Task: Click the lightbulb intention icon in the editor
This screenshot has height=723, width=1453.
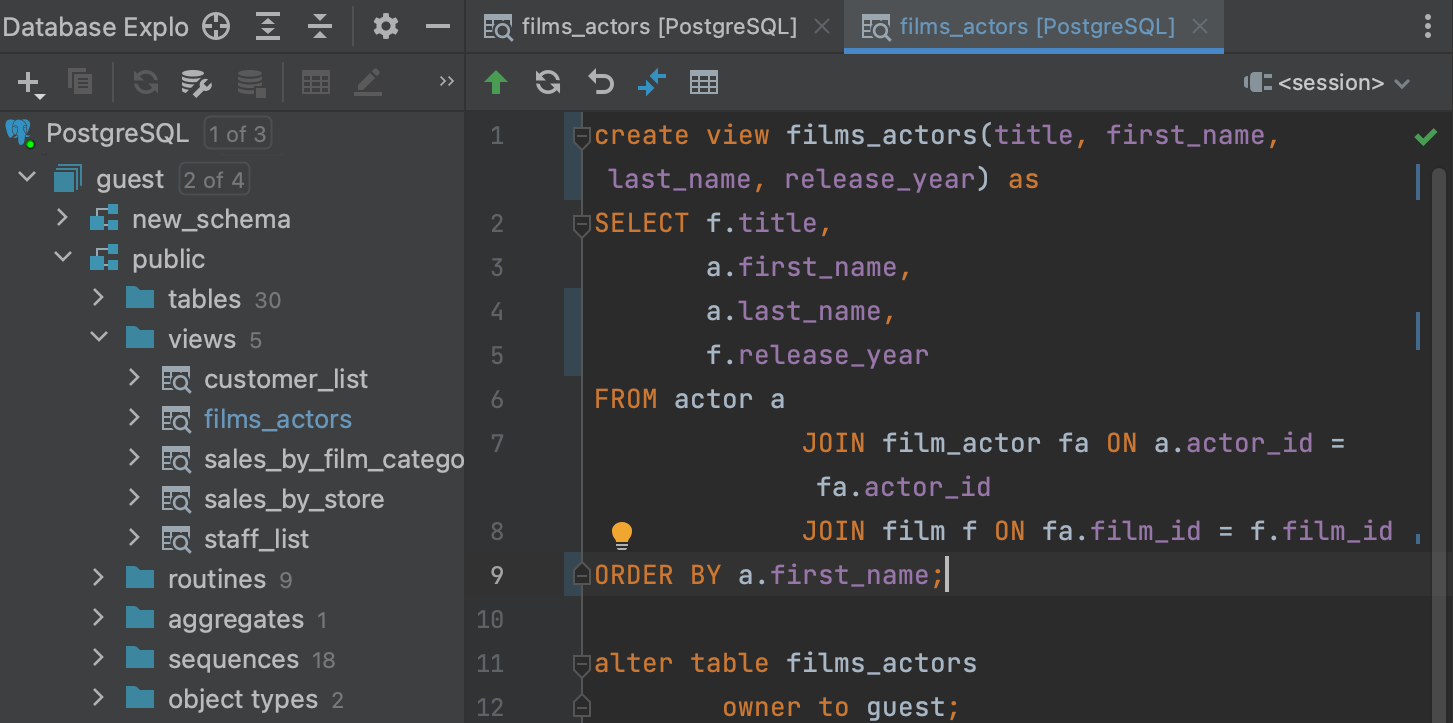Action: (621, 536)
